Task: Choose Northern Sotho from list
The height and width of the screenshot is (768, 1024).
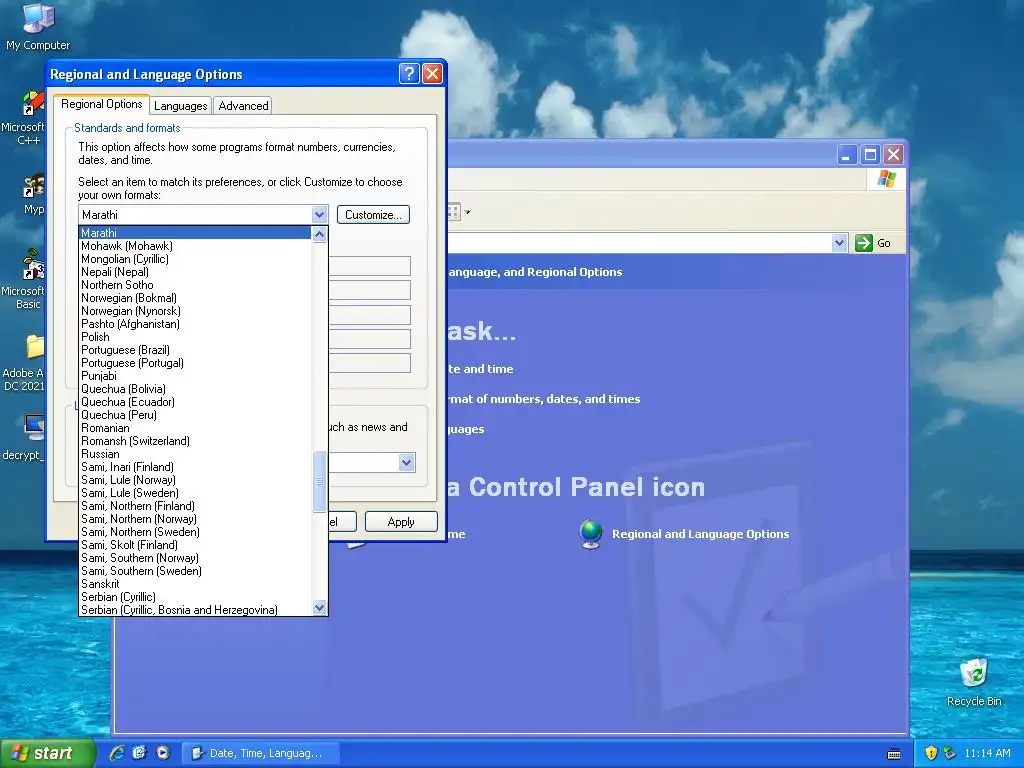Action: click(x=195, y=285)
